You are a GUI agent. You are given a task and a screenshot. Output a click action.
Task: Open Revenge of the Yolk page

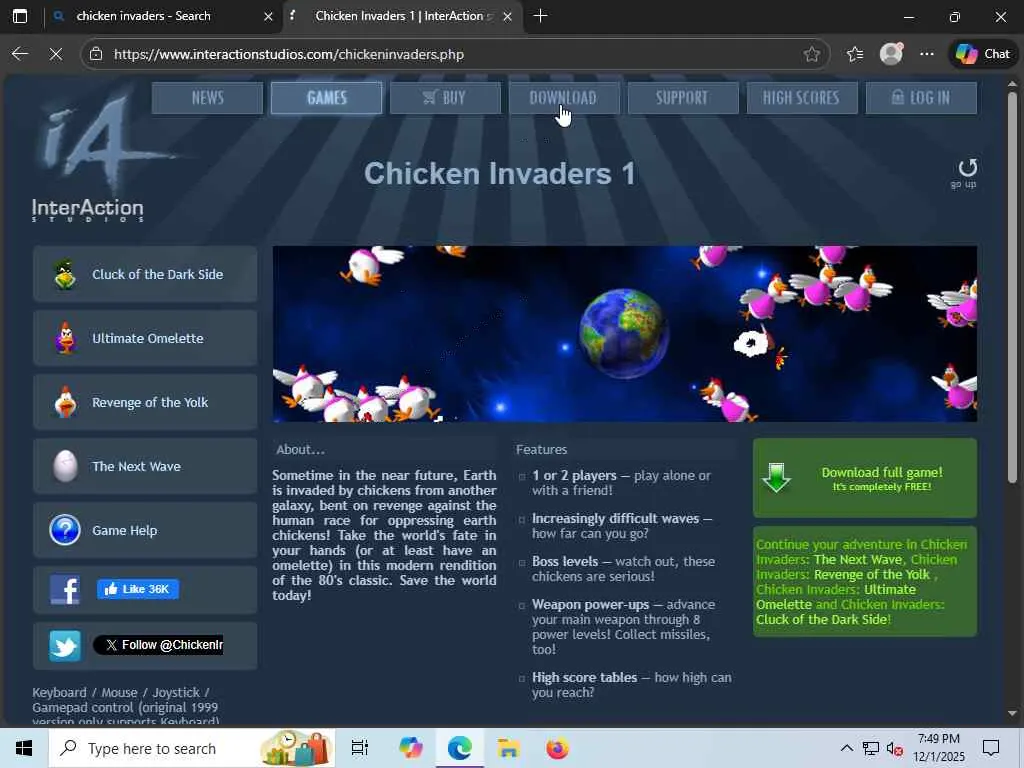coord(145,402)
